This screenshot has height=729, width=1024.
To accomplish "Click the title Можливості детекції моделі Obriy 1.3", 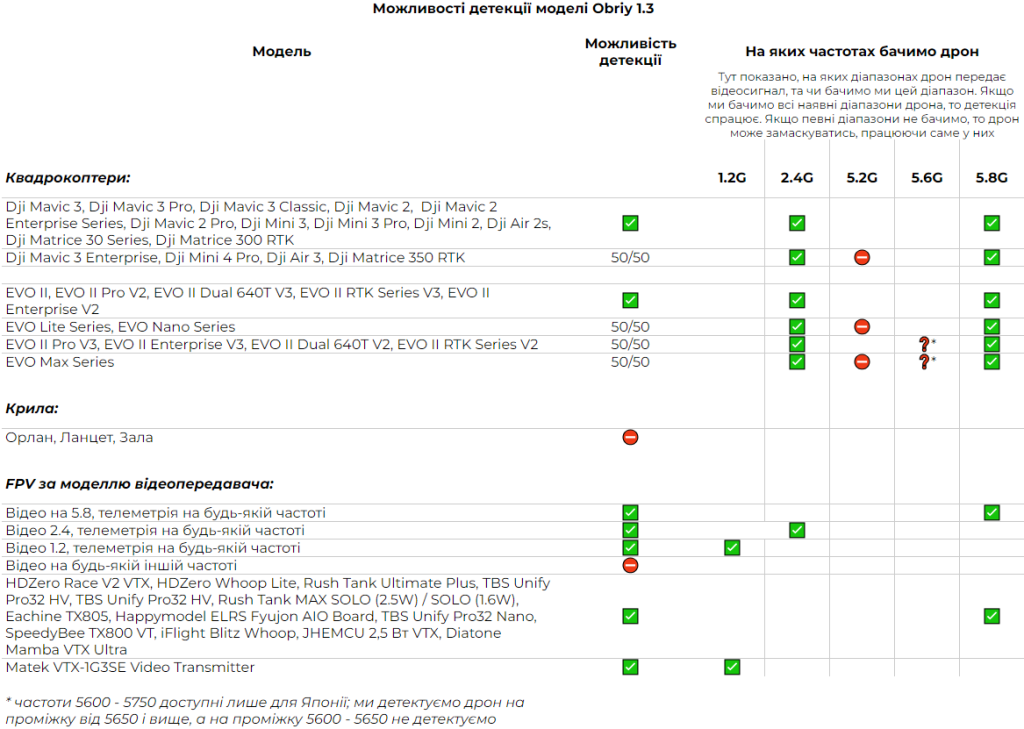I will tap(514, 9).
